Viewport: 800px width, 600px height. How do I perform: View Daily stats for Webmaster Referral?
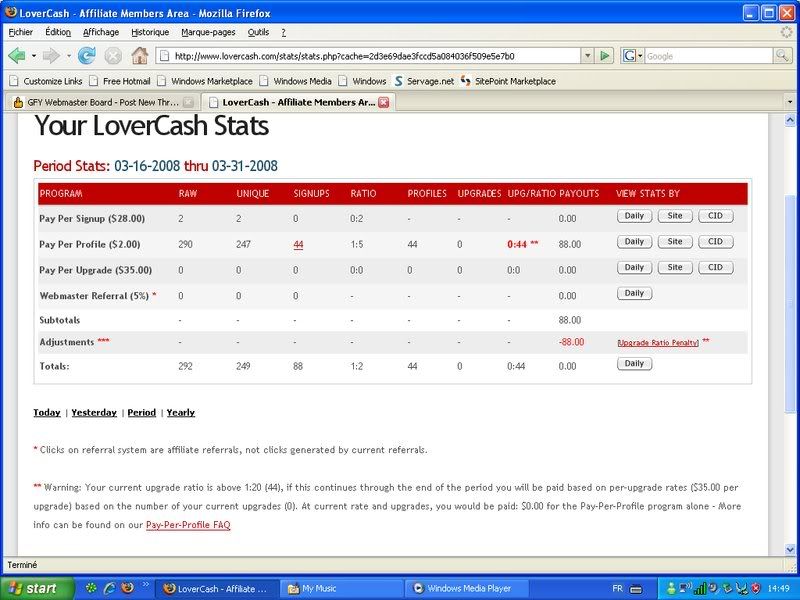634,293
